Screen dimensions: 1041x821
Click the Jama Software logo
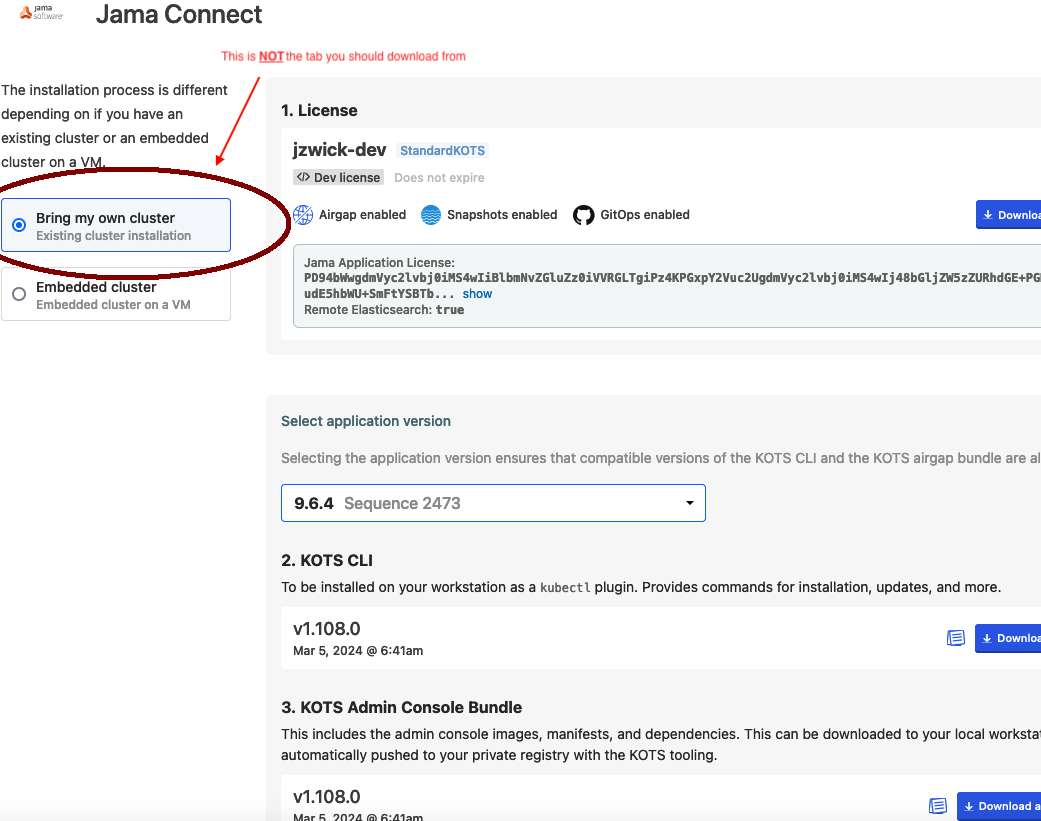pyautogui.click(x=41, y=13)
